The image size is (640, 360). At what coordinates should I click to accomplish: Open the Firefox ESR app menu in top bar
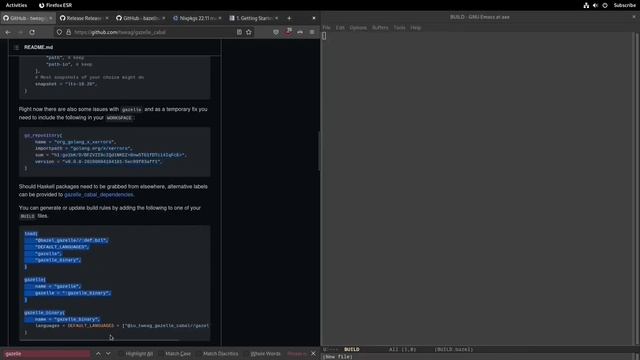[x=55, y=5]
